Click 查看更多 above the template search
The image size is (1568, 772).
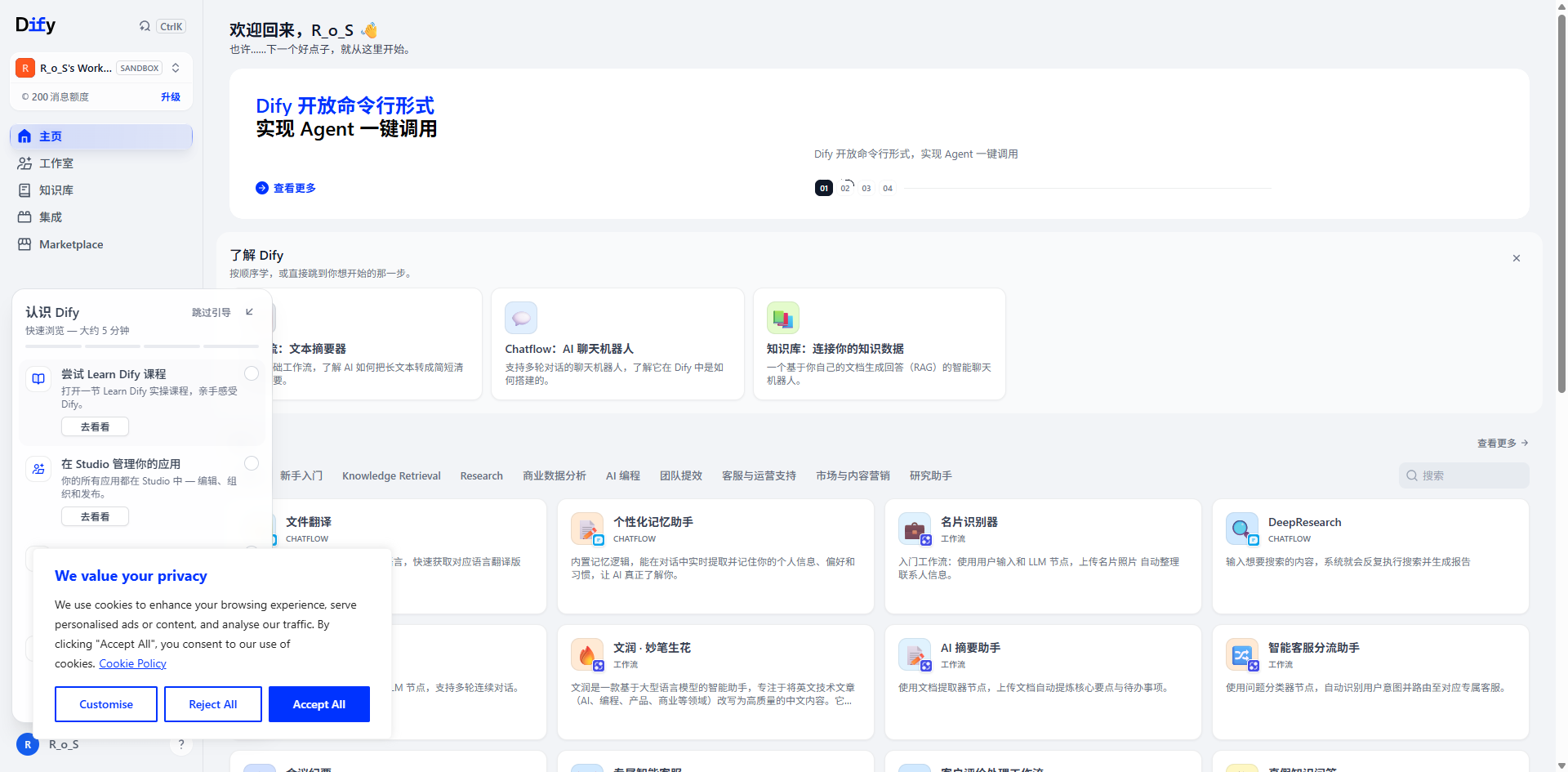(1503, 443)
